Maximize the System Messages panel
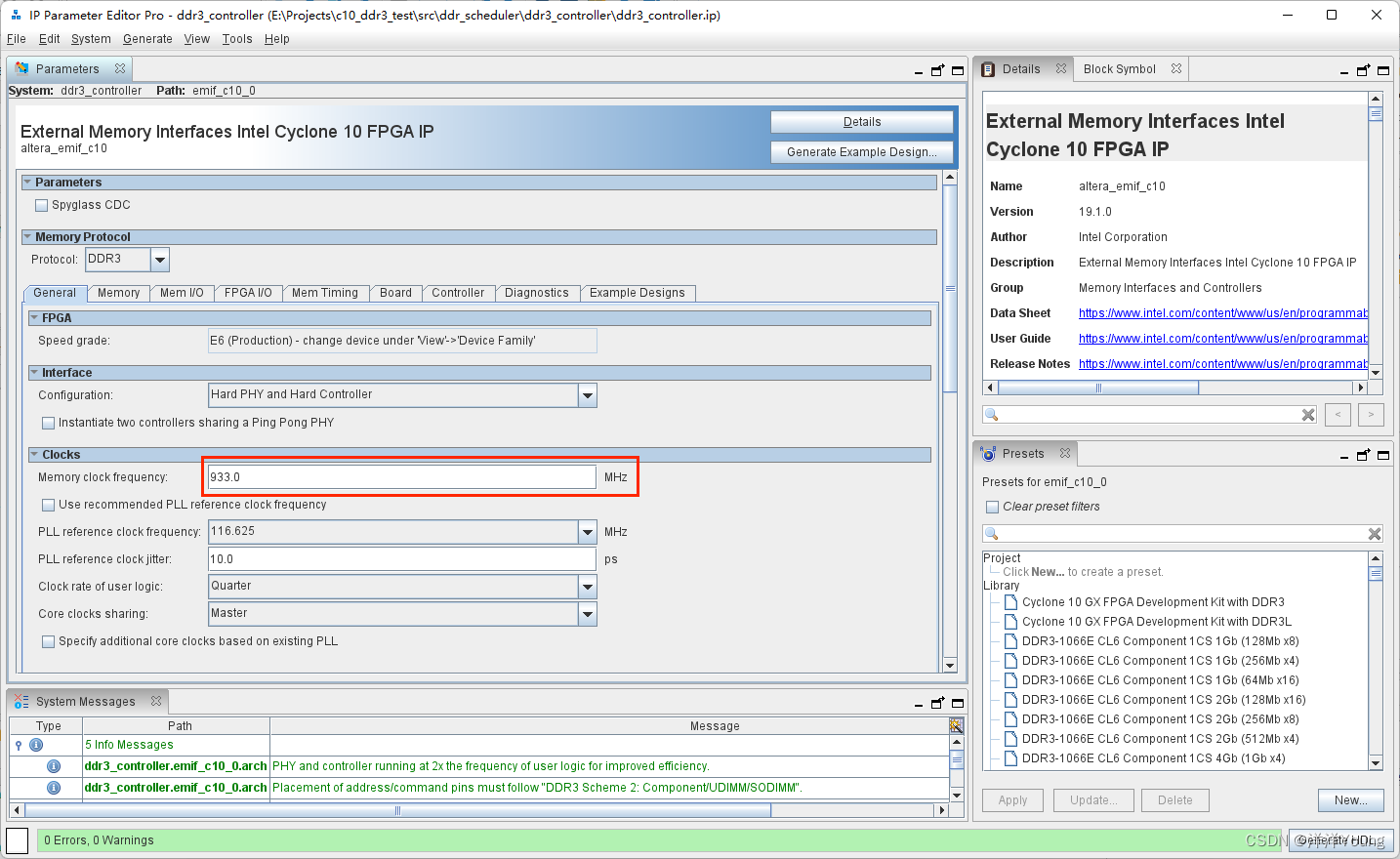 click(x=958, y=703)
